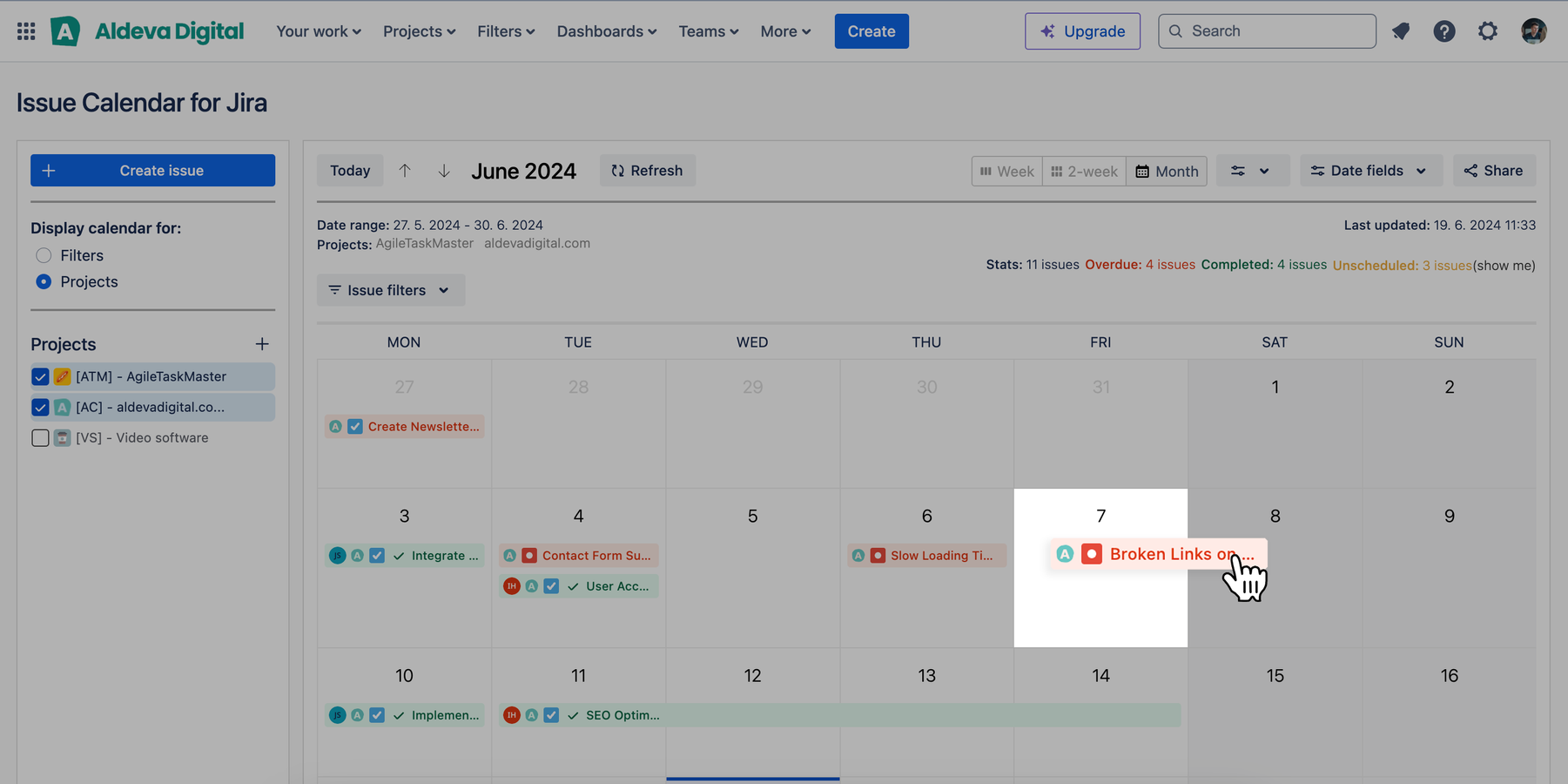Screen dimensions: 1568x784
Task: Click the Create issue button
Action: tap(152, 171)
